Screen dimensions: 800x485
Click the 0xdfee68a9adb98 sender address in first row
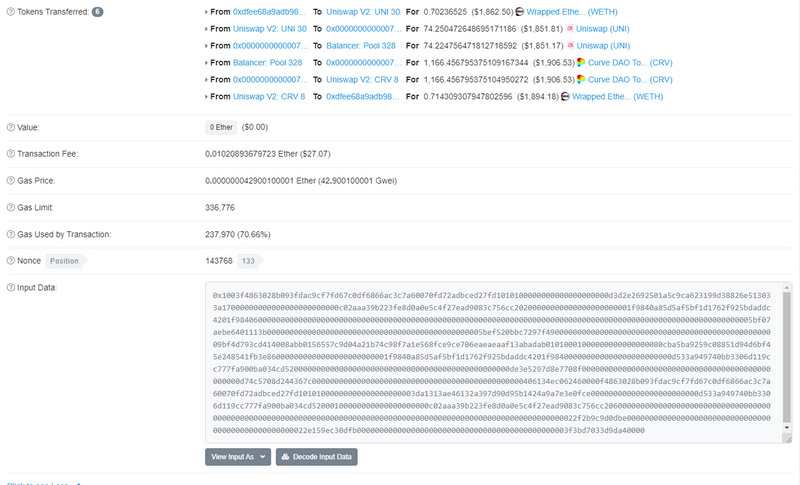[x=266, y=11]
